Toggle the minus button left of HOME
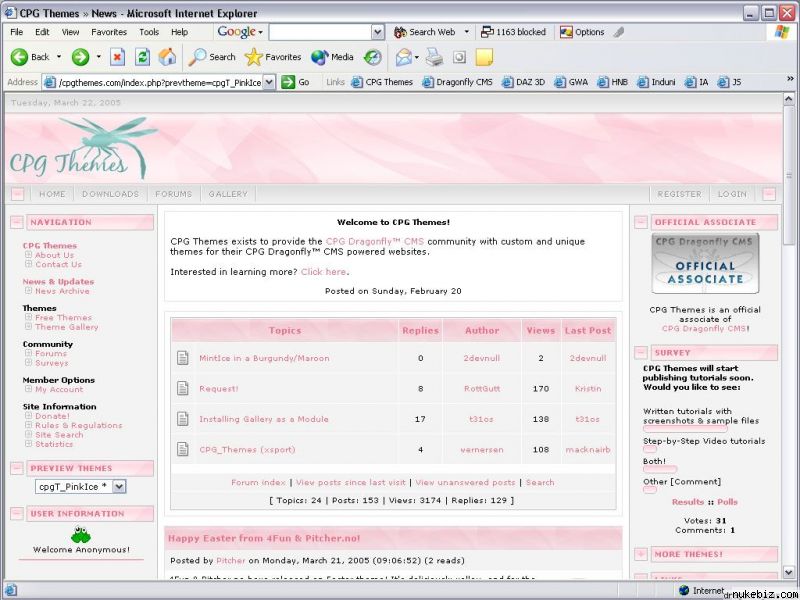Viewport: 800px width, 600px height. [x=17, y=194]
